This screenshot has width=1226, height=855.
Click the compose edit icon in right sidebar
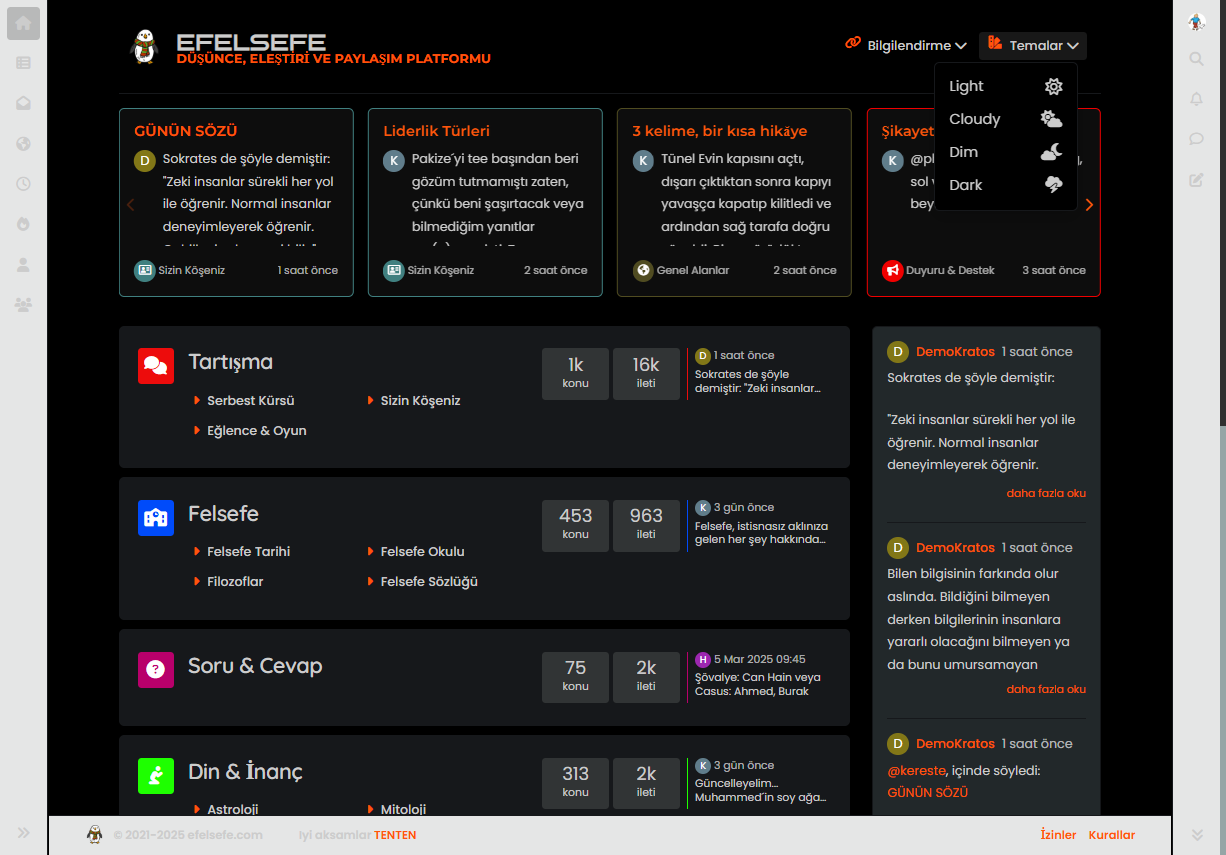click(x=1196, y=180)
